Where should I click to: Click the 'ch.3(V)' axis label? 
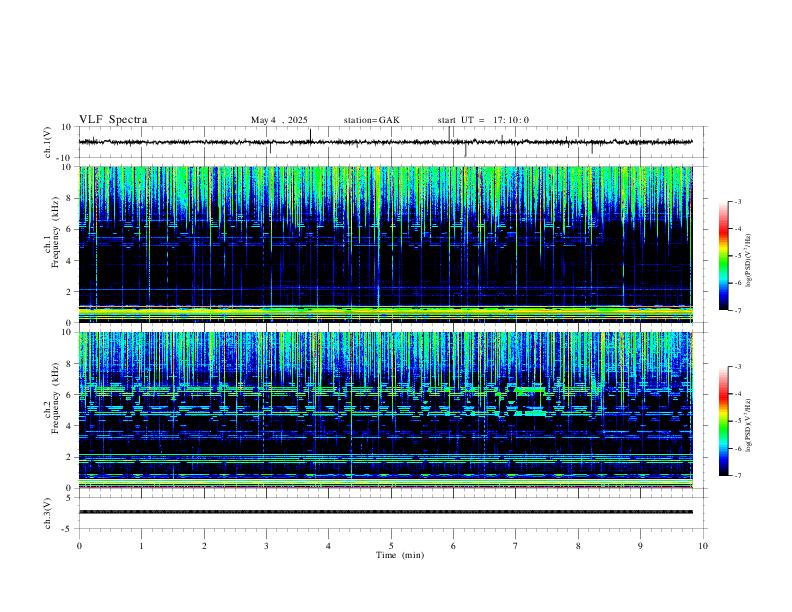pos(48,513)
